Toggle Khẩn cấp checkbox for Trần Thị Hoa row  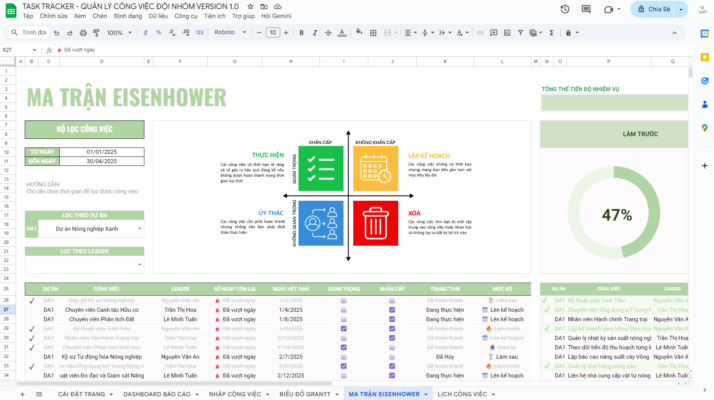(391, 310)
